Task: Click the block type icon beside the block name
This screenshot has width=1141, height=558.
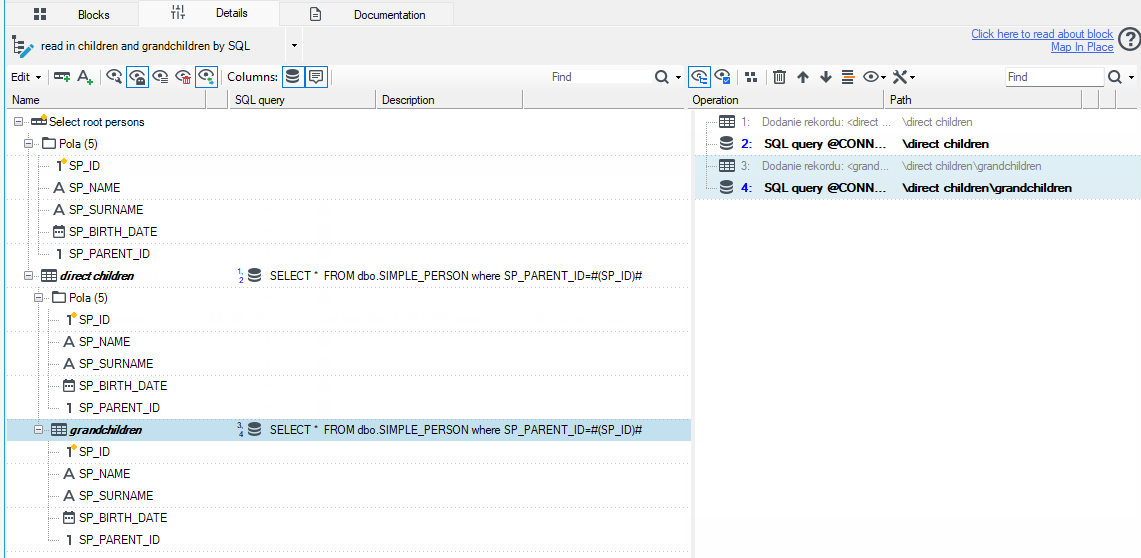Action: [23, 46]
